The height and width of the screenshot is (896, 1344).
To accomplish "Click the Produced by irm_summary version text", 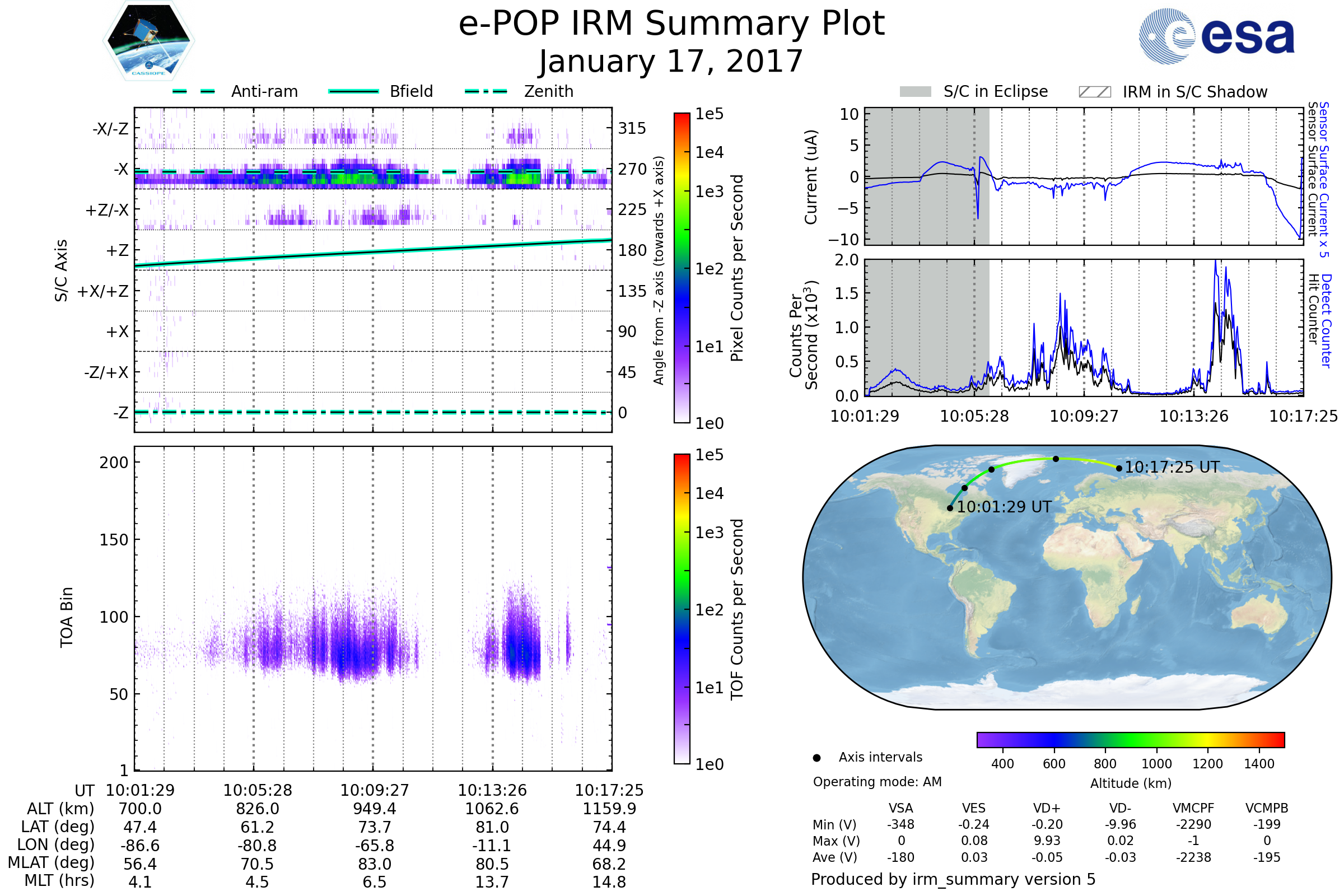I will click(x=953, y=879).
